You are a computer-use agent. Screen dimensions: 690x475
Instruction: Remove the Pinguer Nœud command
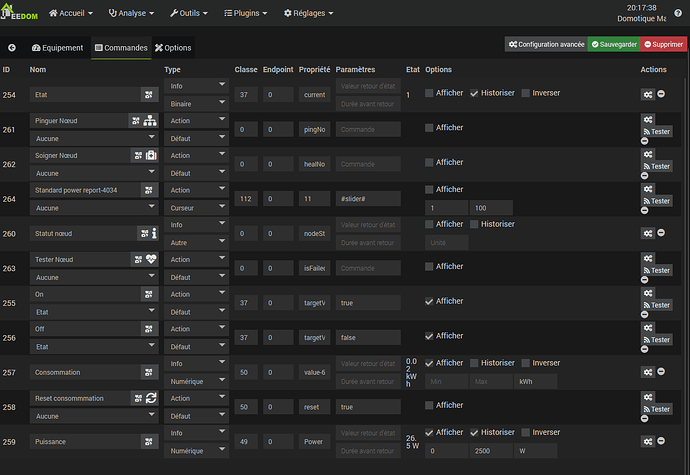(x=645, y=141)
